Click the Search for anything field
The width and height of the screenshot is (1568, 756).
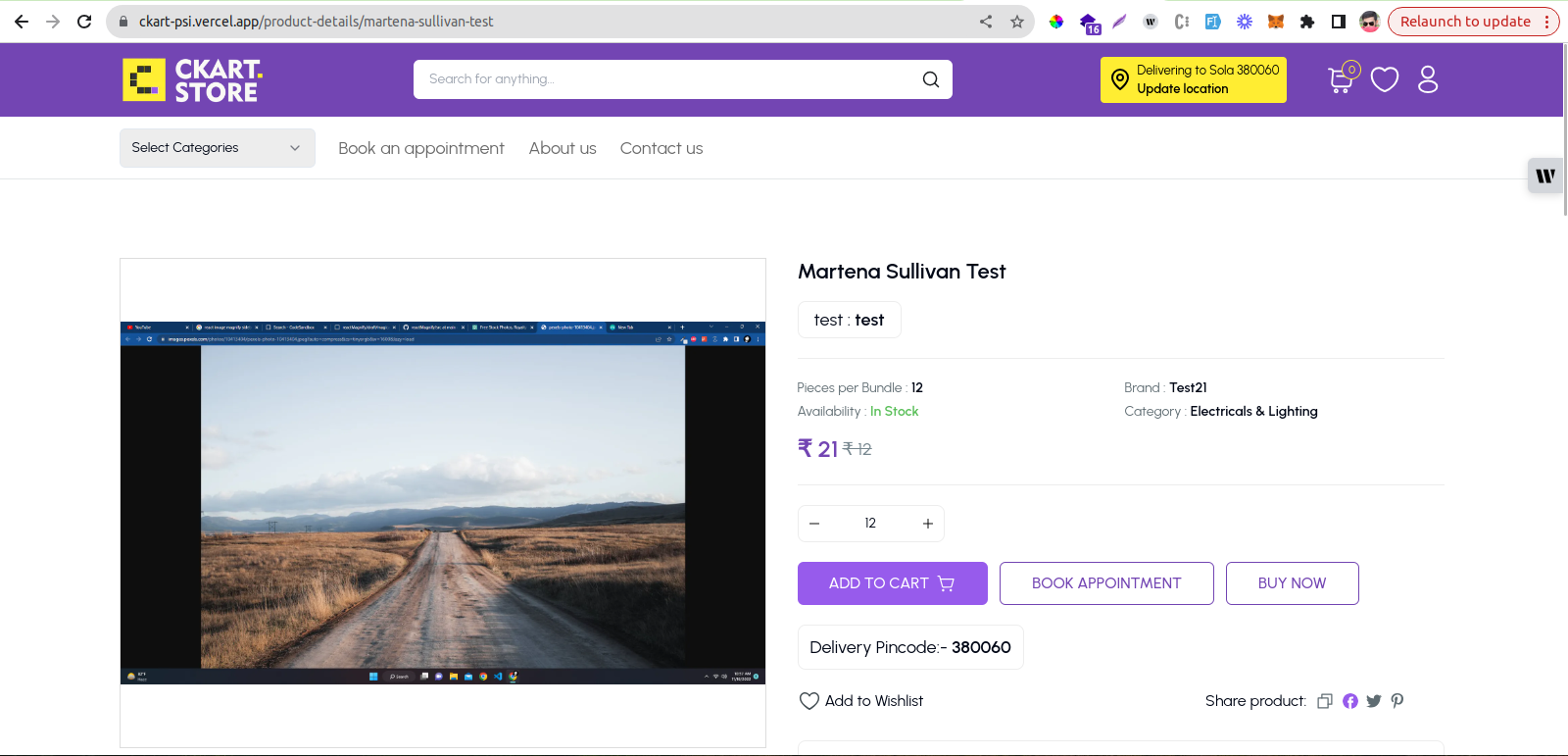[666, 79]
